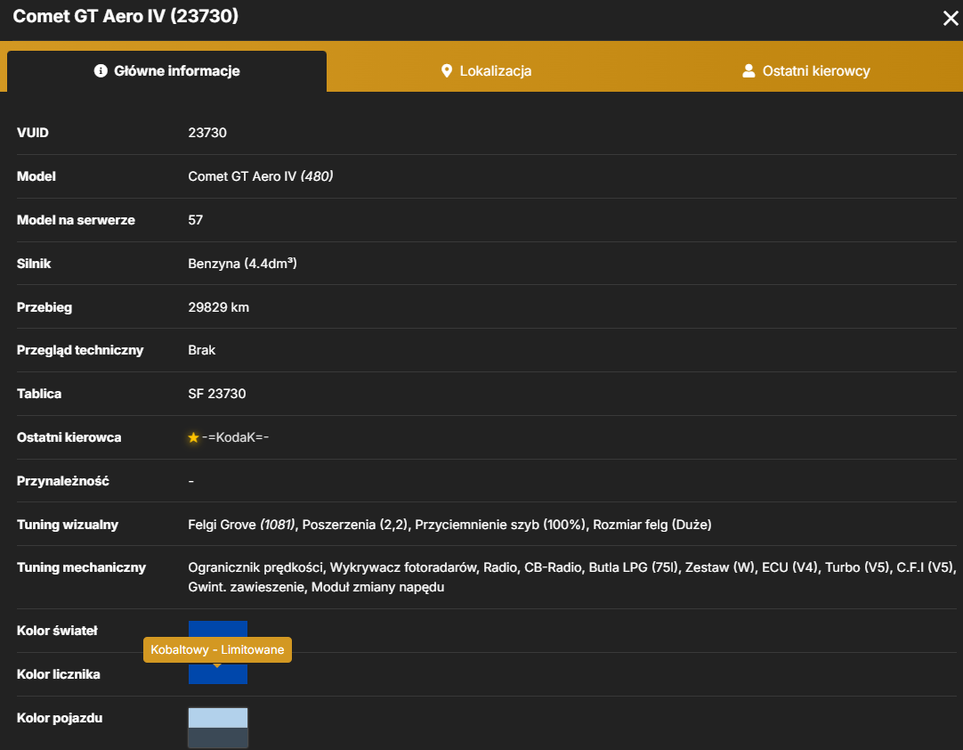Click the Kobaltowy - Limitowane tooltip
963x750 pixels.
(217, 650)
